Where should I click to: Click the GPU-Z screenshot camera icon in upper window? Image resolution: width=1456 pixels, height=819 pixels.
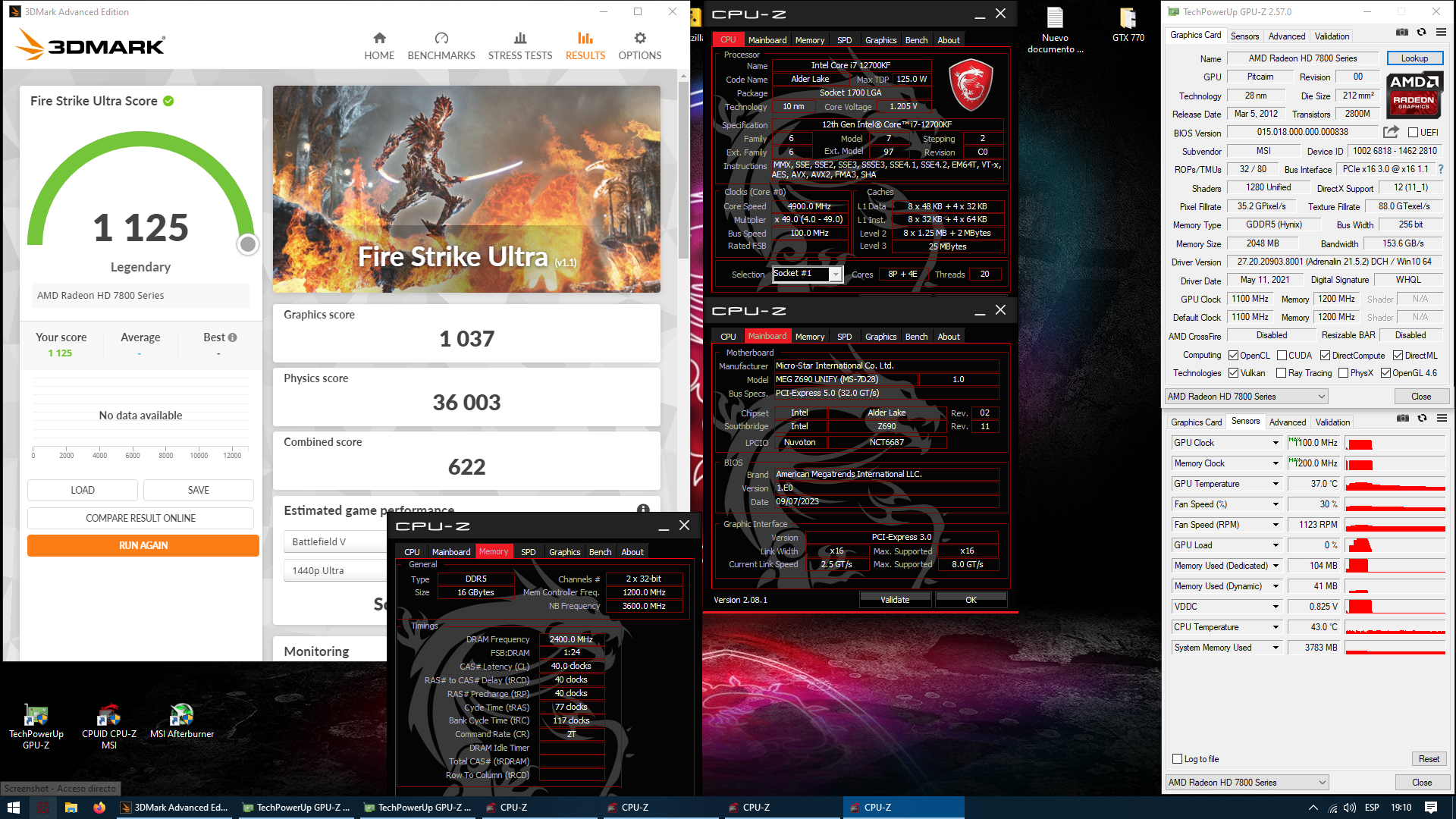(x=1402, y=32)
